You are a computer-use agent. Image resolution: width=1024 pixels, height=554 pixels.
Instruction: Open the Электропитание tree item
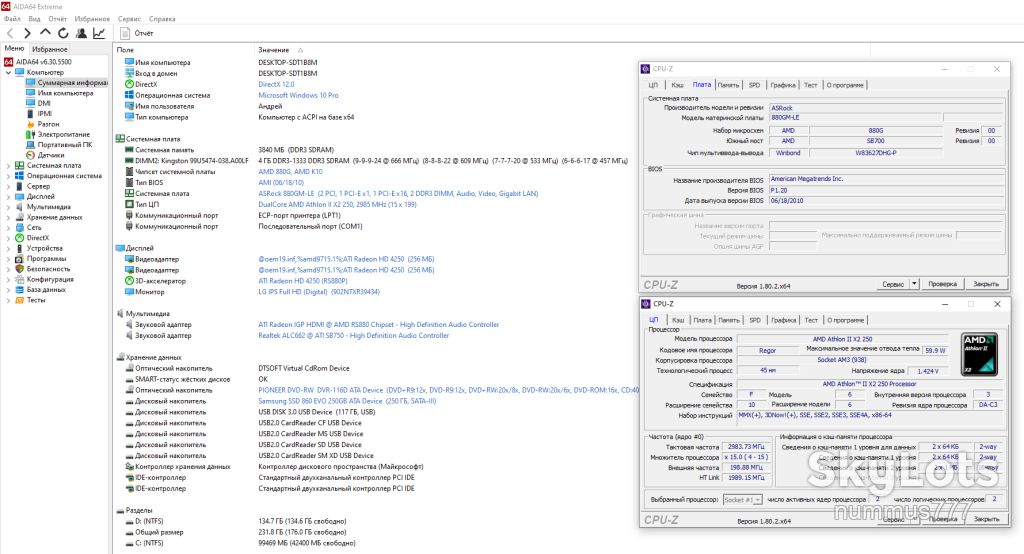coord(63,135)
